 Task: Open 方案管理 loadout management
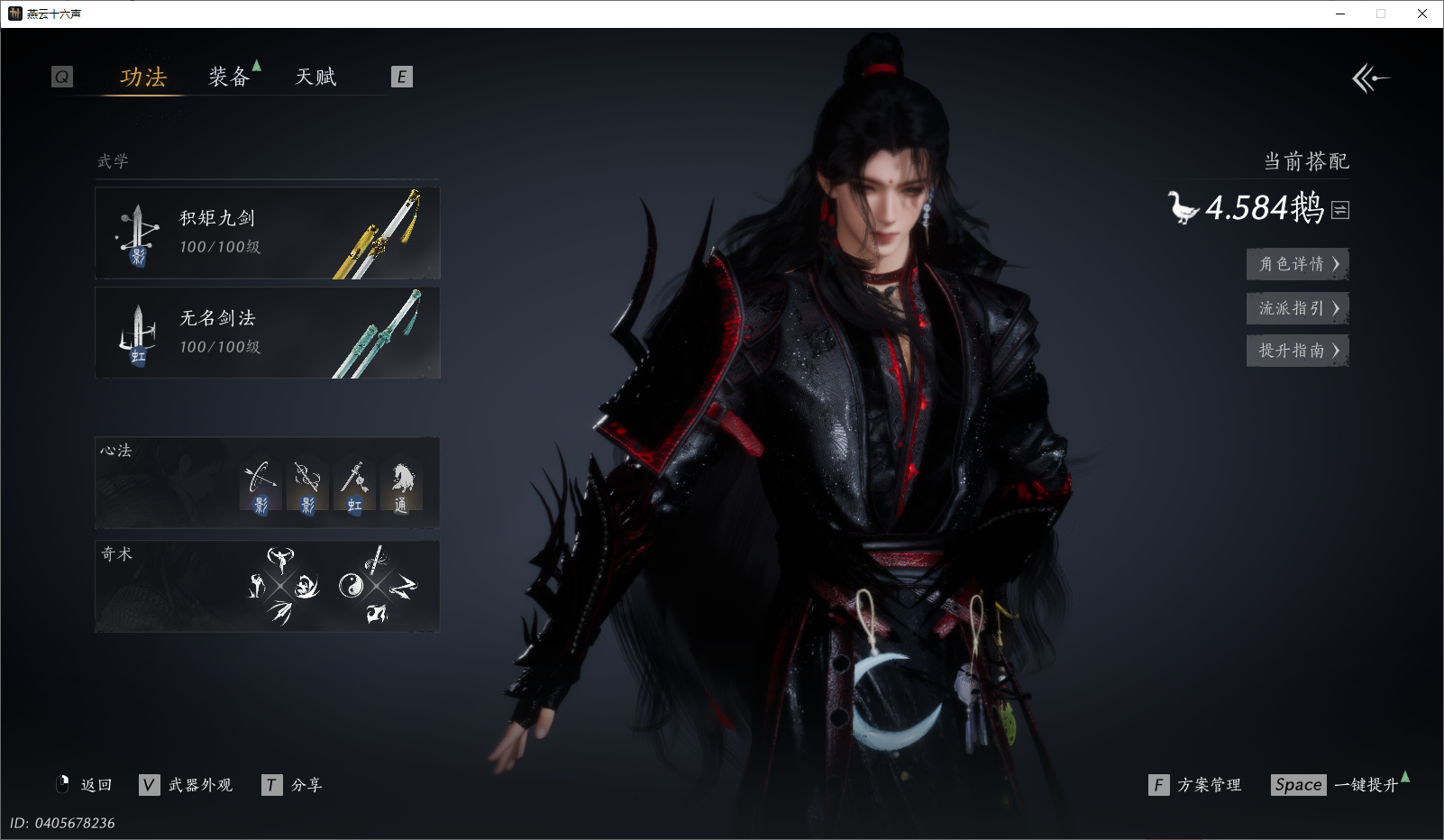pos(1195,785)
